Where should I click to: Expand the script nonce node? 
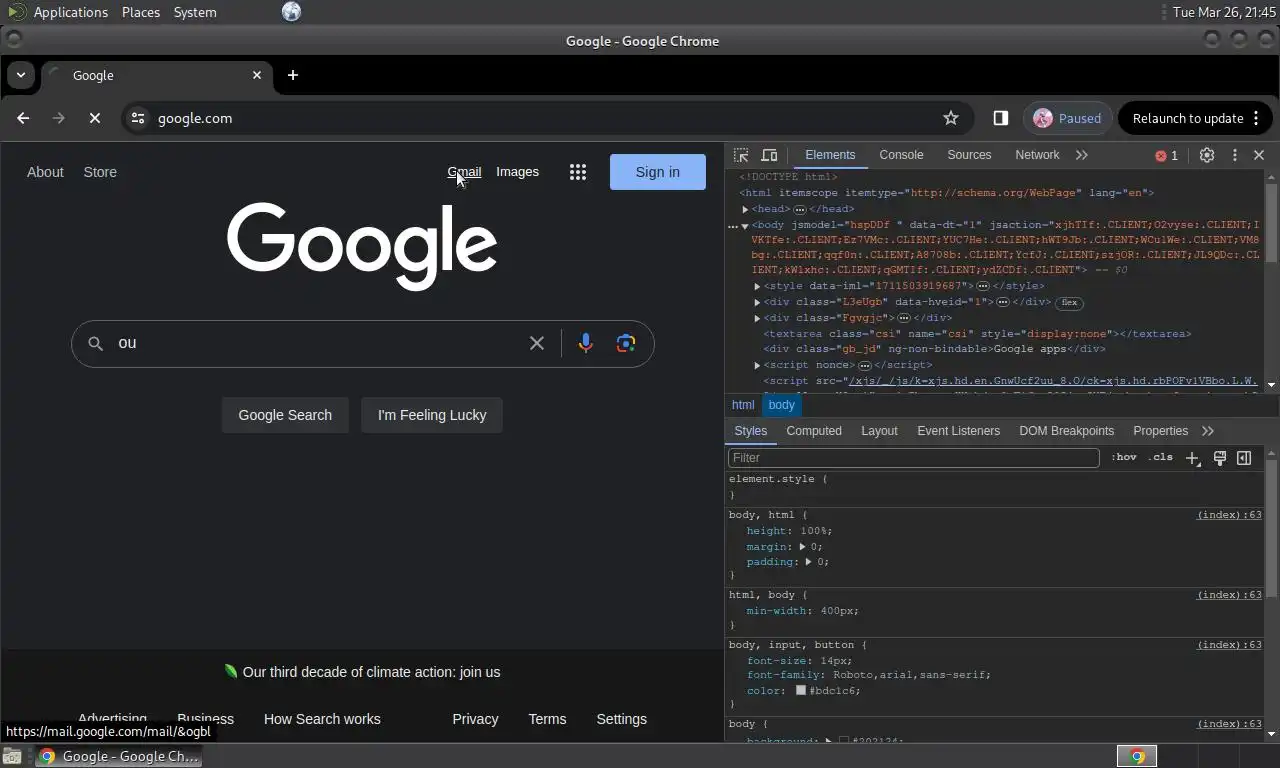tap(757, 365)
